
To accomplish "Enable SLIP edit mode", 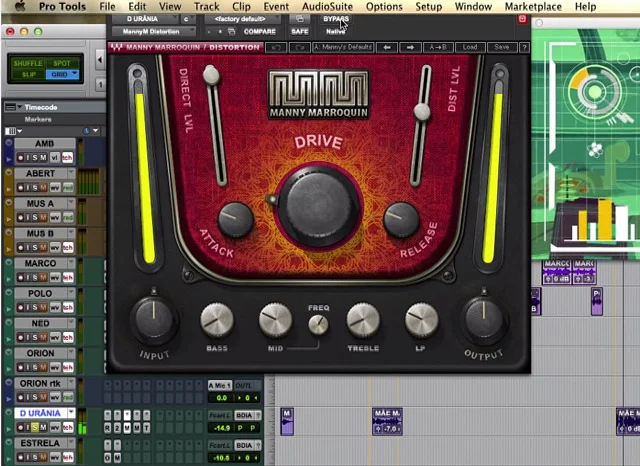I will coord(28,74).
